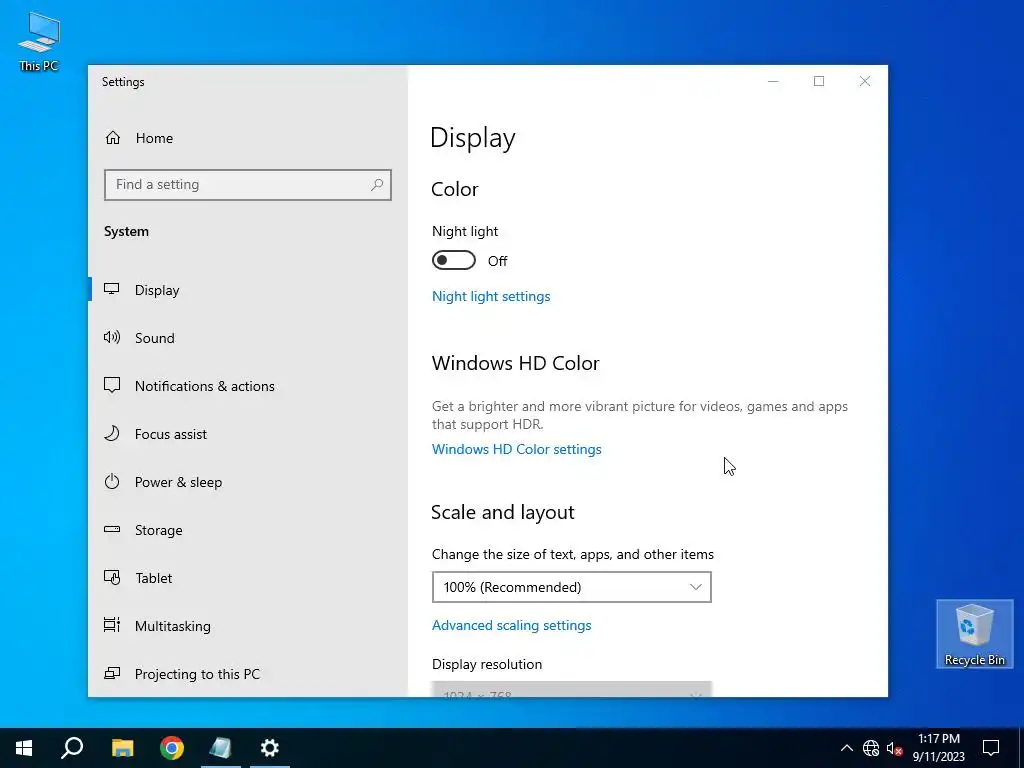Image resolution: width=1024 pixels, height=768 pixels.
Task: Click the Storage drive icon
Action: [112, 530]
